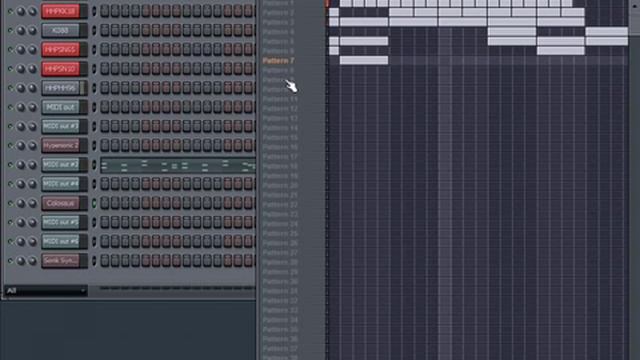Click the HHPSN10 channel volume knob
Viewport: 640px width, 360px height.
pos(32,69)
